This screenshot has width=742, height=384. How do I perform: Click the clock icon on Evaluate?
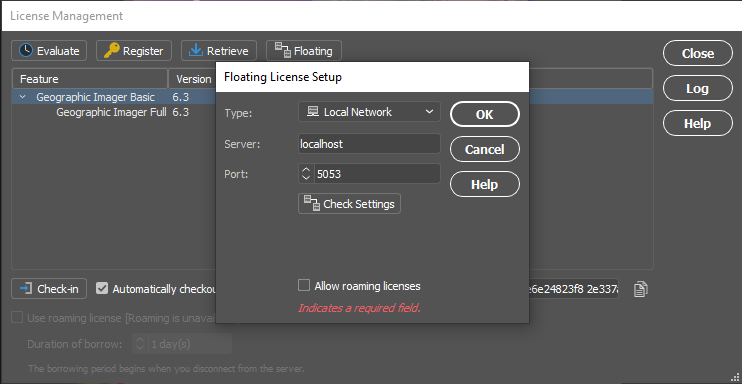(x=26, y=50)
